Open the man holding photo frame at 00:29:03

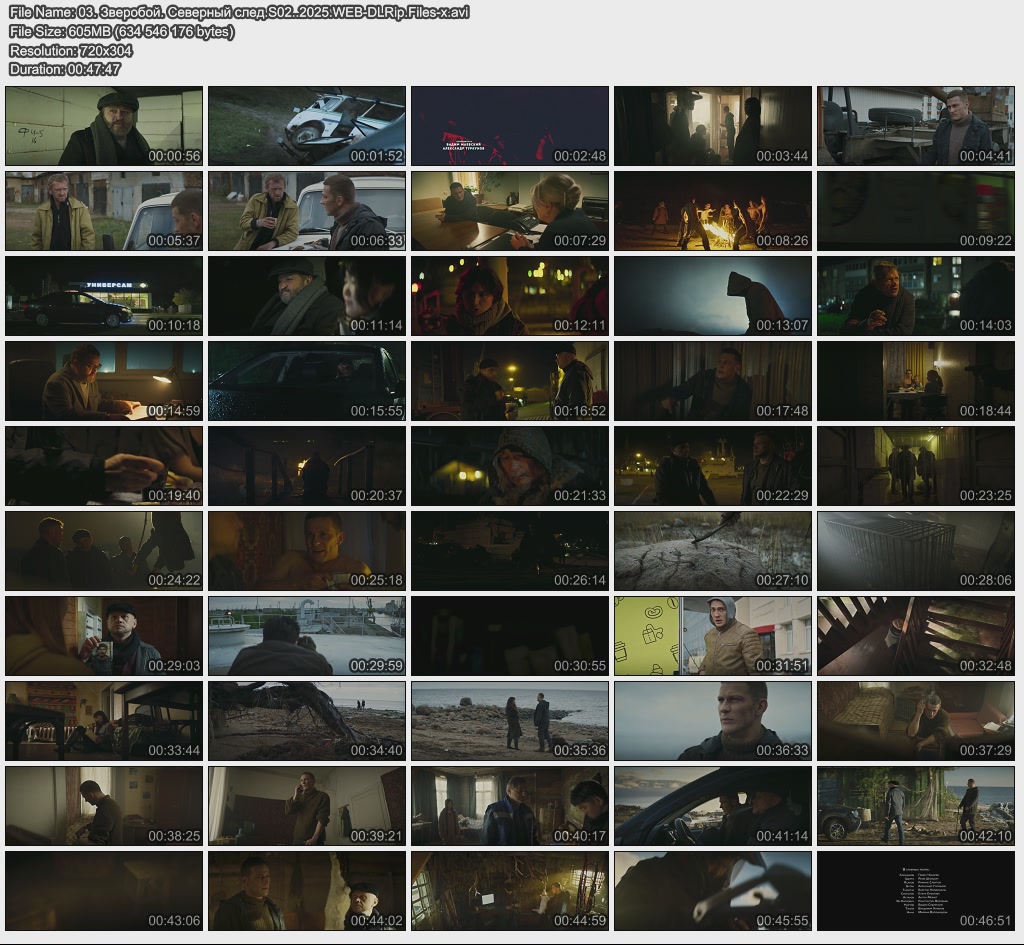pyautogui.click(x=104, y=636)
